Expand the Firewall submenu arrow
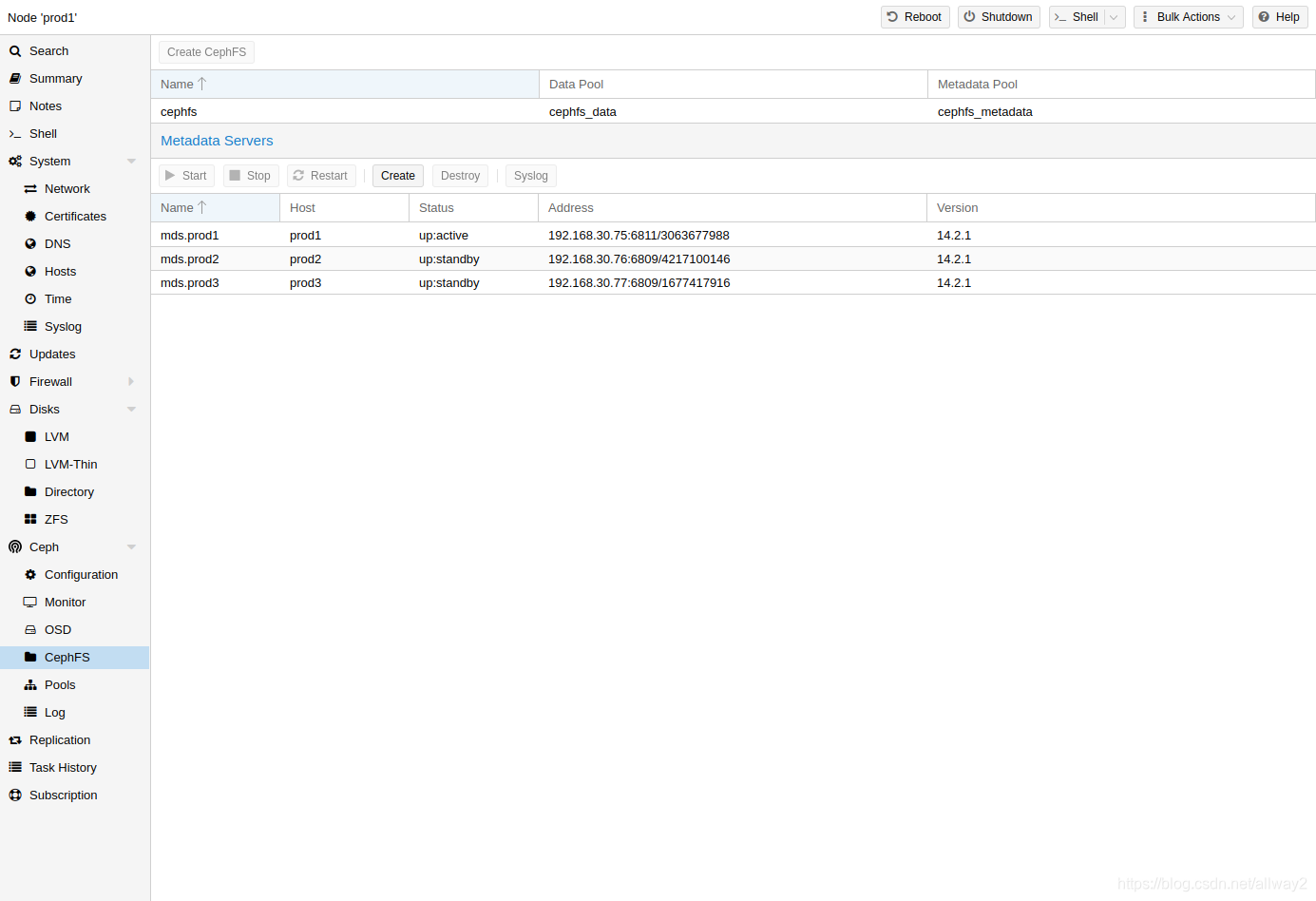 (x=131, y=382)
